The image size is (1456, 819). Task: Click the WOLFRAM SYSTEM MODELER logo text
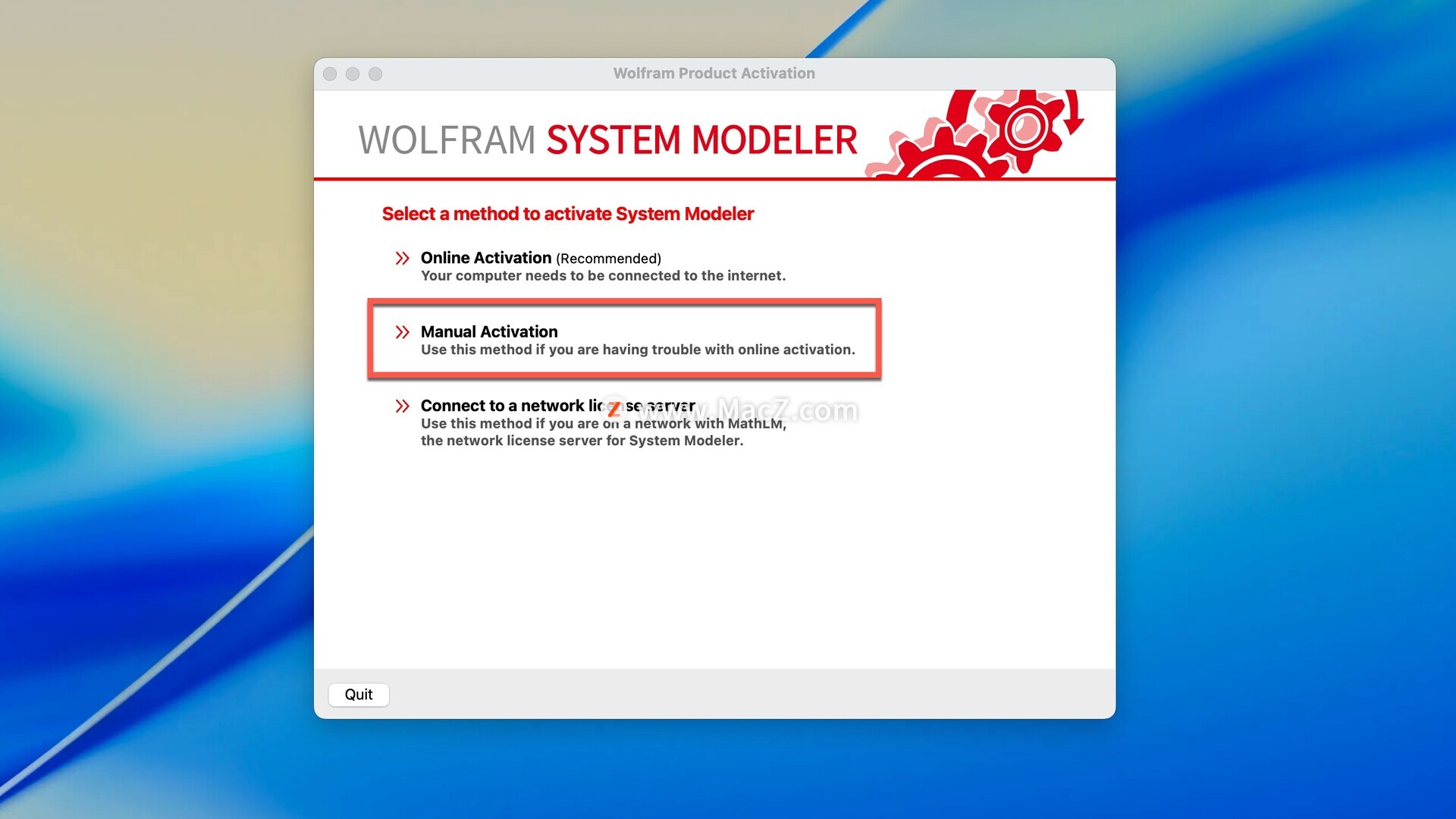point(607,140)
